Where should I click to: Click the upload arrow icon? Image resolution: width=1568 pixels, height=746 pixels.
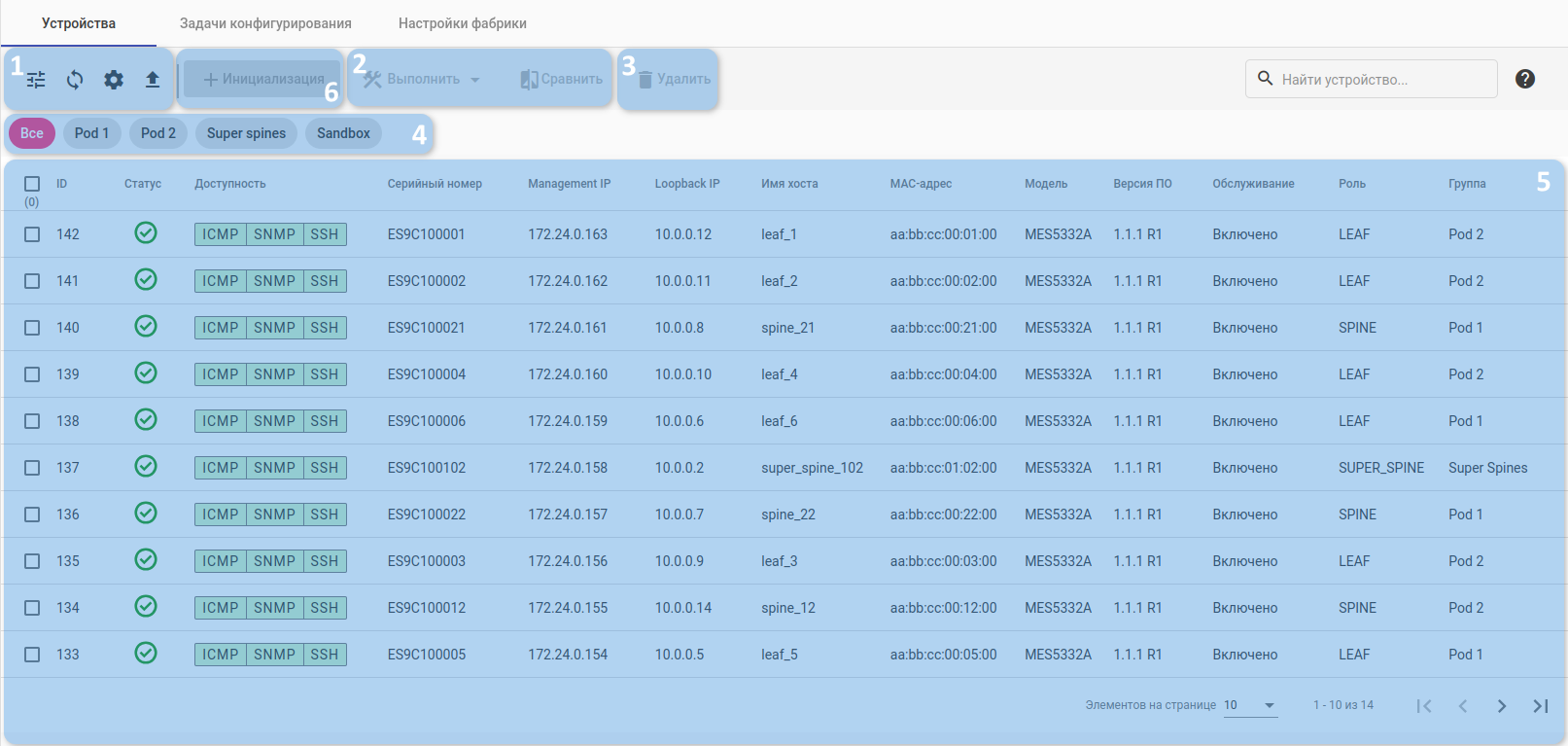tap(153, 80)
